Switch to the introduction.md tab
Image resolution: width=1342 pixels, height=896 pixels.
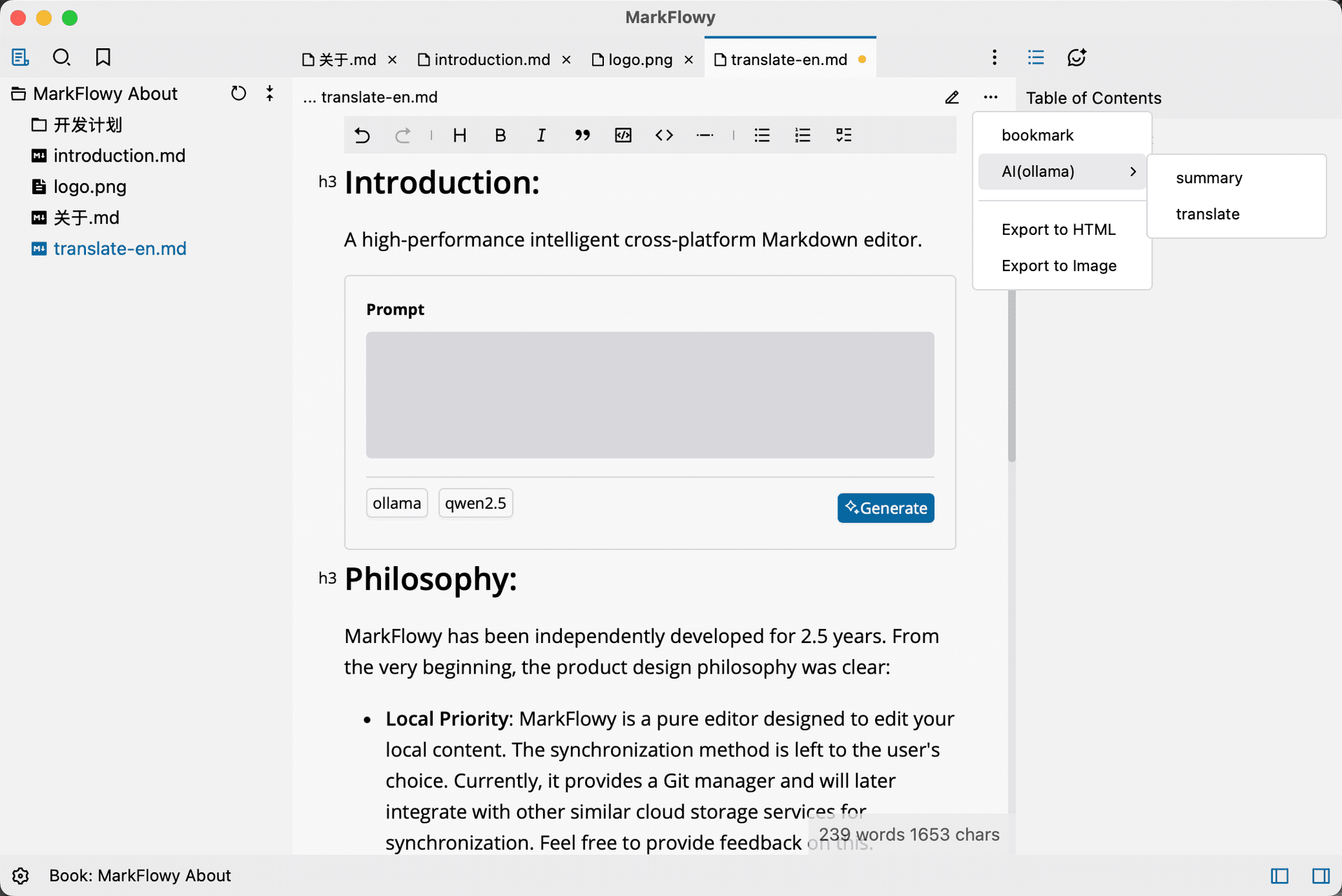(484, 59)
